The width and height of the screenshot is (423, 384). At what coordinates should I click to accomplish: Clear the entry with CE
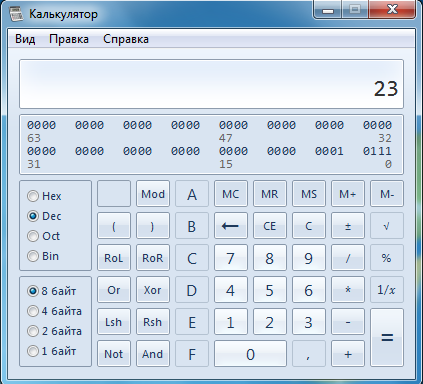[270, 226]
